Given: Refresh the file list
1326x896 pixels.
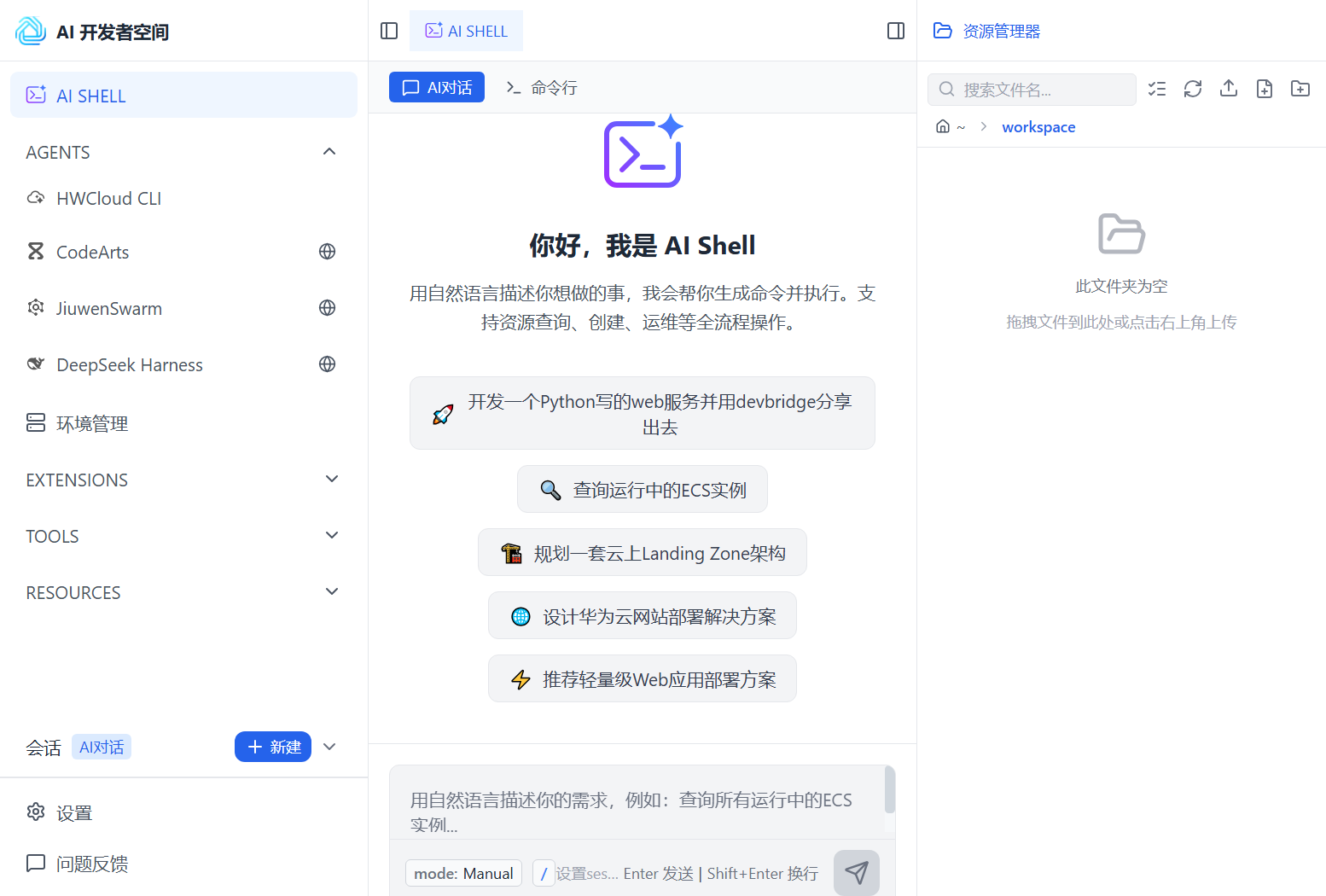Looking at the screenshot, I should [x=1193, y=88].
